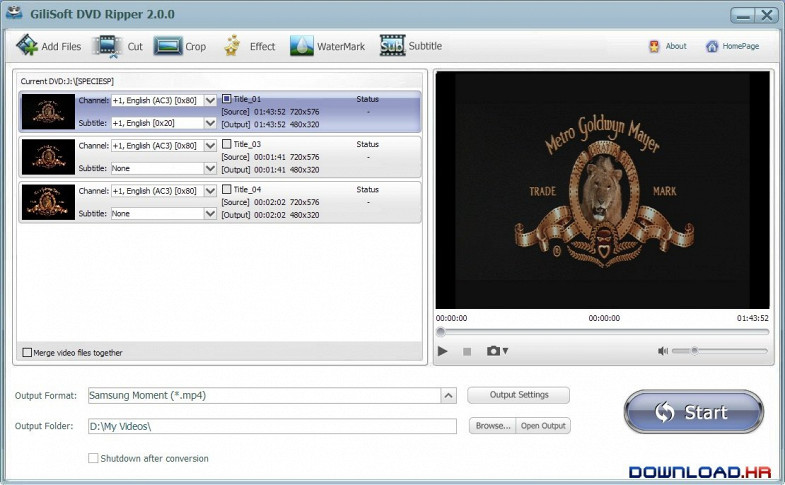Click the GiliSoft app logo icon

coord(14,13)
